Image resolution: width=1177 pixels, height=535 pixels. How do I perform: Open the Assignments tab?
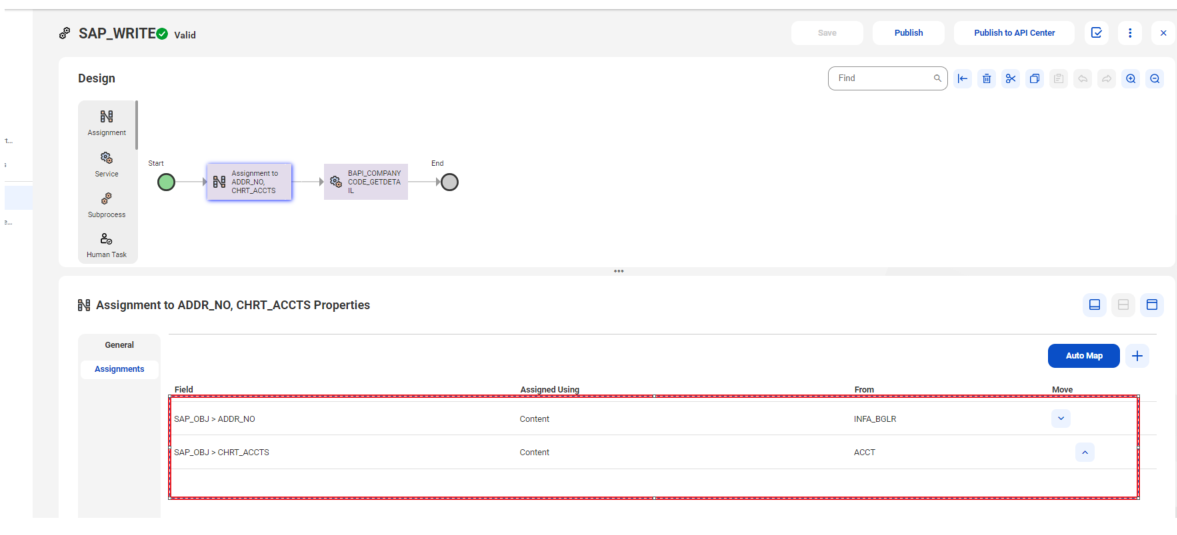119,369
